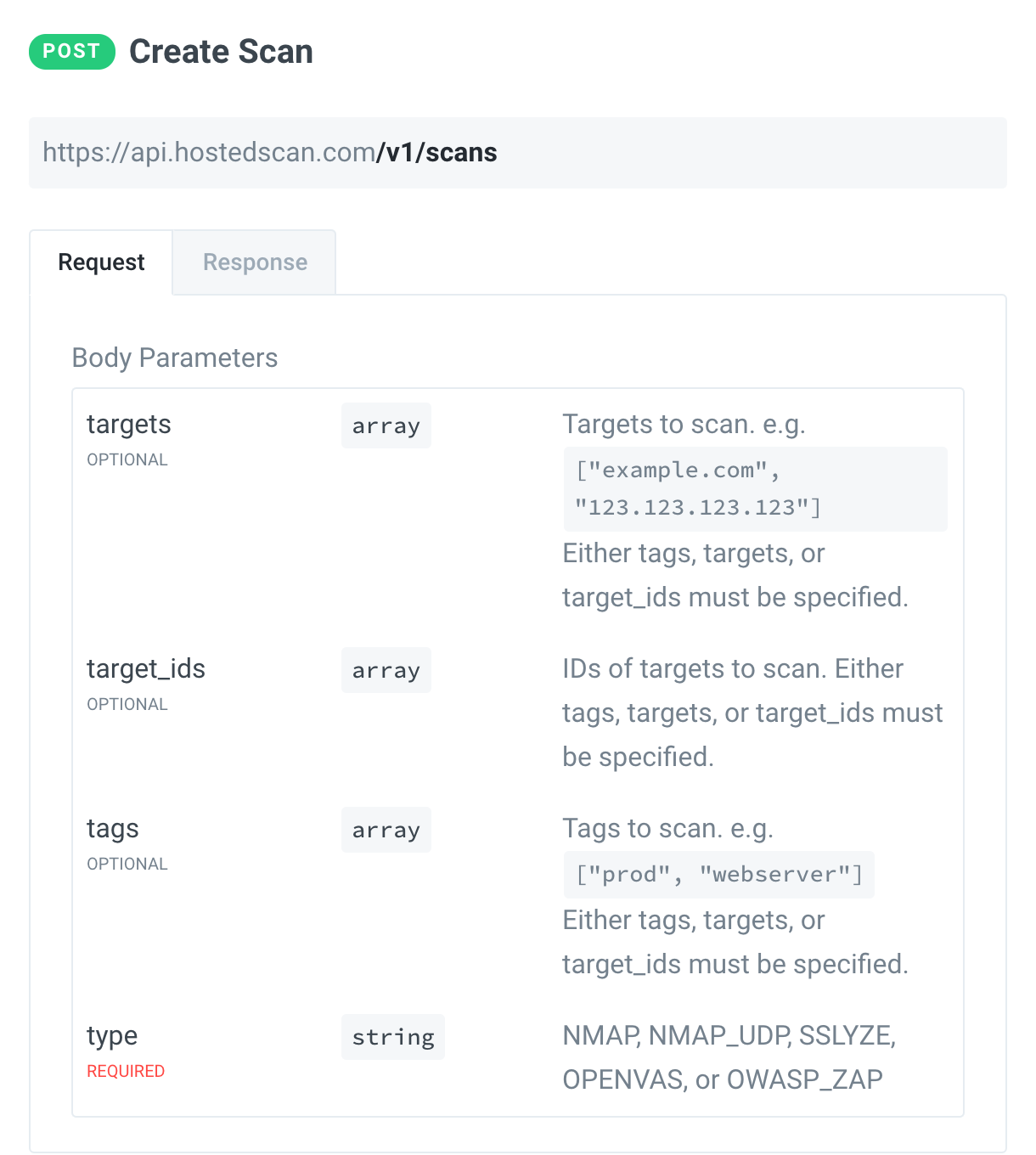Click the OPTIONAL label below target_ids
The width and height of the screenshot is (1036, 1155).
coord(127,704)
